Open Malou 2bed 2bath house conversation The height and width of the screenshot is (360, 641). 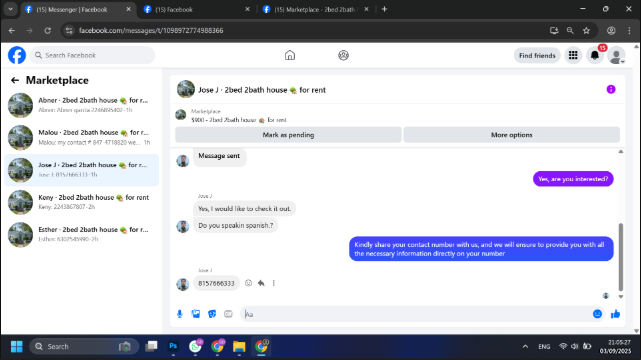point(82,137)
